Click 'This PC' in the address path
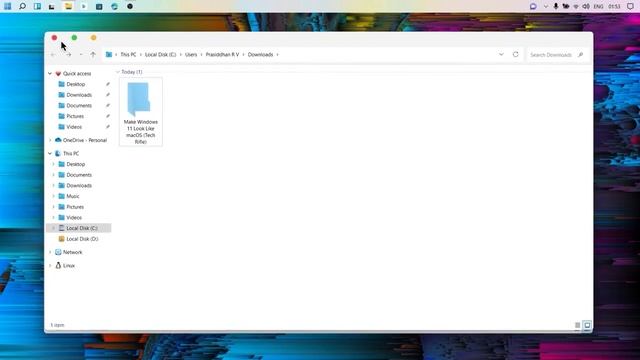Screen dimensions: 640x360 (x=128, y=54)
